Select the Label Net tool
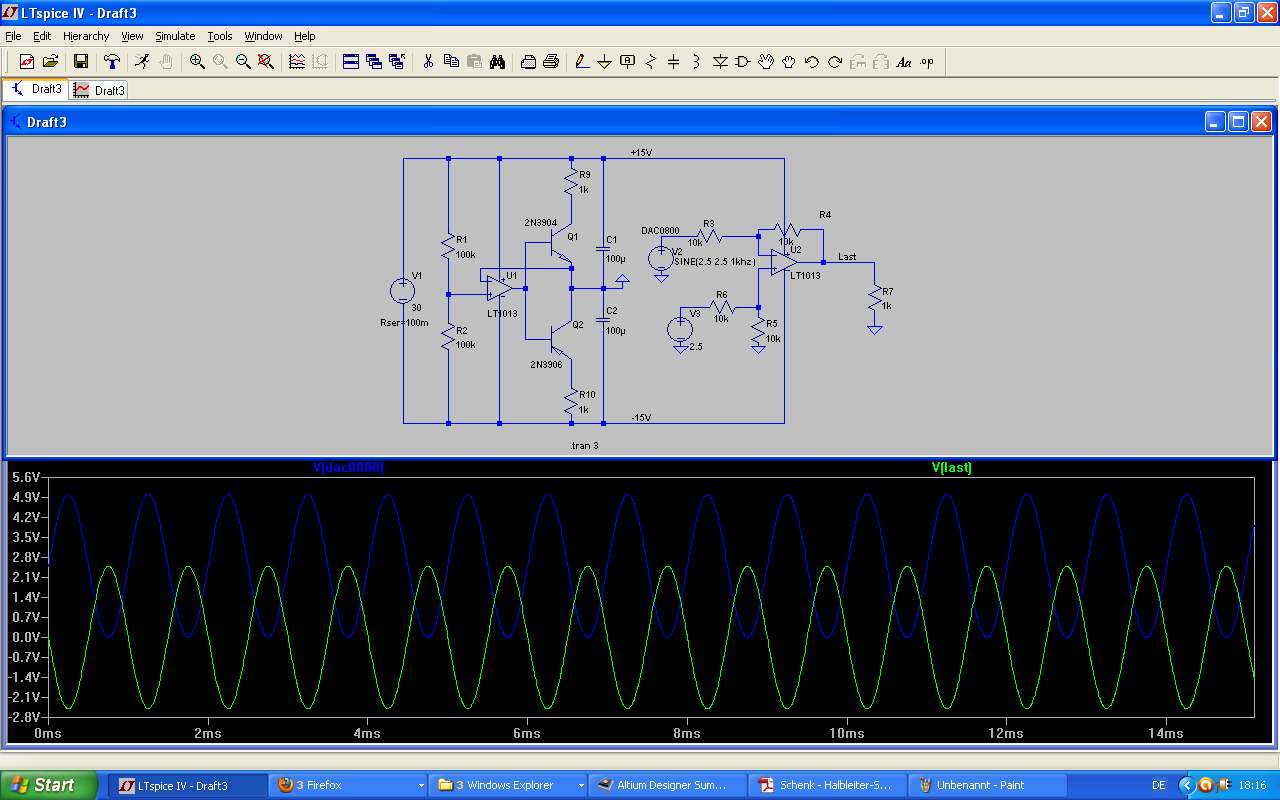Viewport: 1280px width, 800px height. tap(628, 62)
